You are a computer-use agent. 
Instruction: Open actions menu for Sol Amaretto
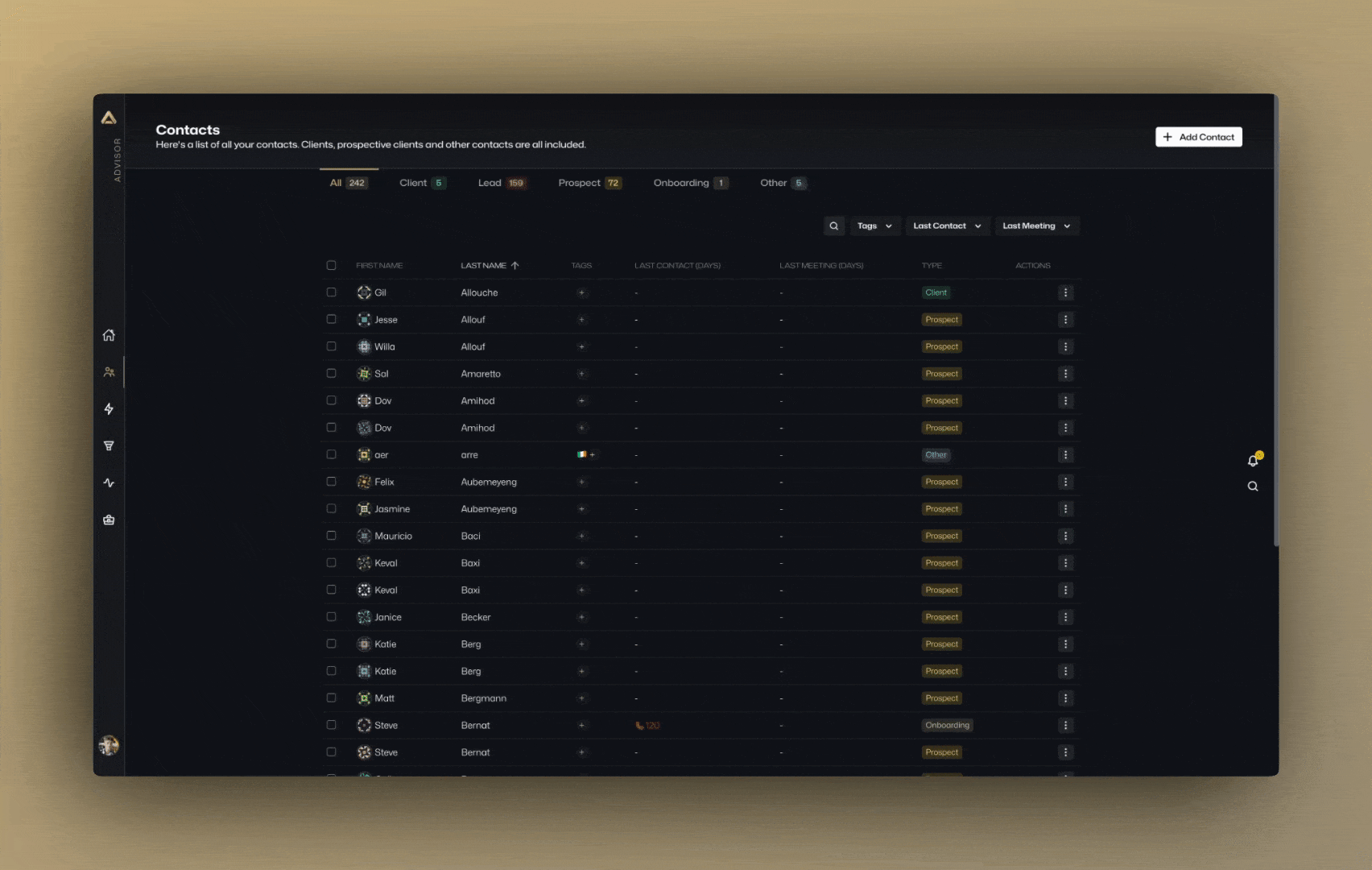(x=1065, y=374)
